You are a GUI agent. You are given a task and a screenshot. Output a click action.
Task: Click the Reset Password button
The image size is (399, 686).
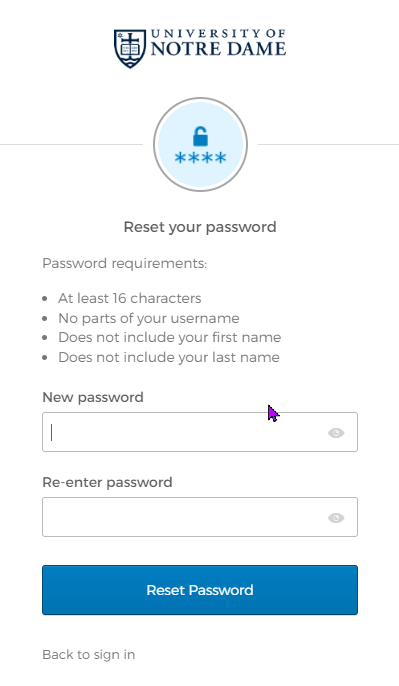click(x=200, y=590)
